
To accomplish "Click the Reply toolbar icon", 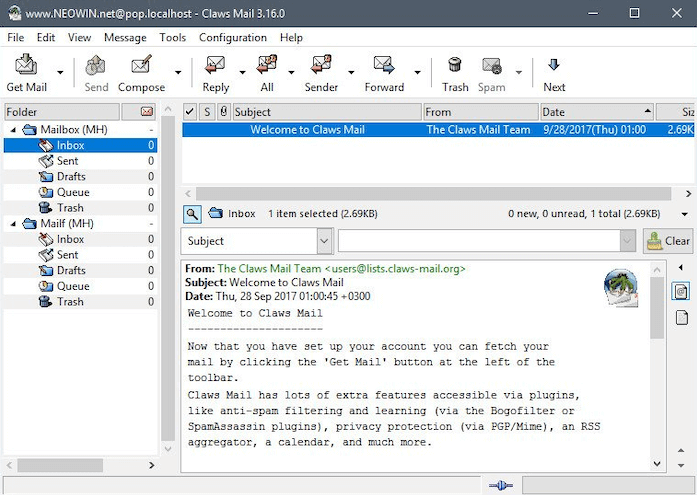I will pos(215,66).
